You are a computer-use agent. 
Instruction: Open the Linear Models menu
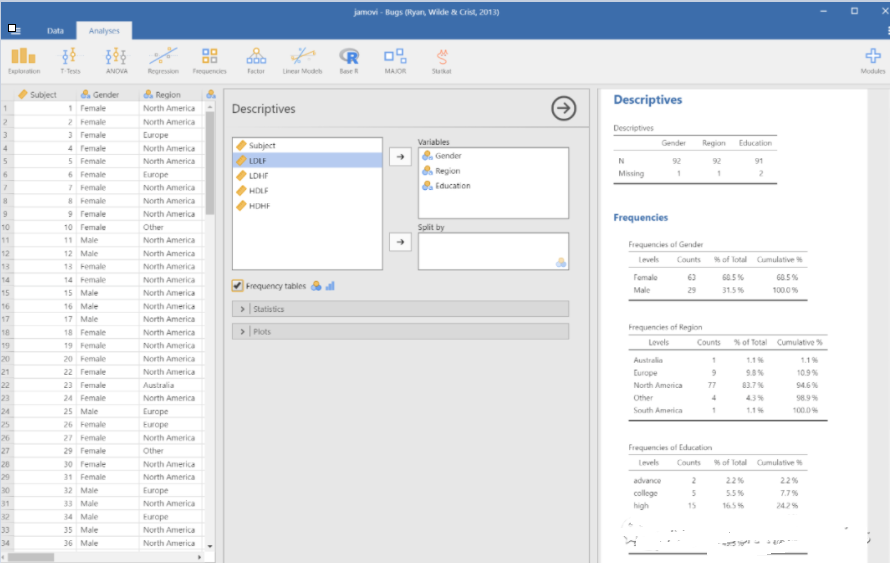(x=303, y=59)
